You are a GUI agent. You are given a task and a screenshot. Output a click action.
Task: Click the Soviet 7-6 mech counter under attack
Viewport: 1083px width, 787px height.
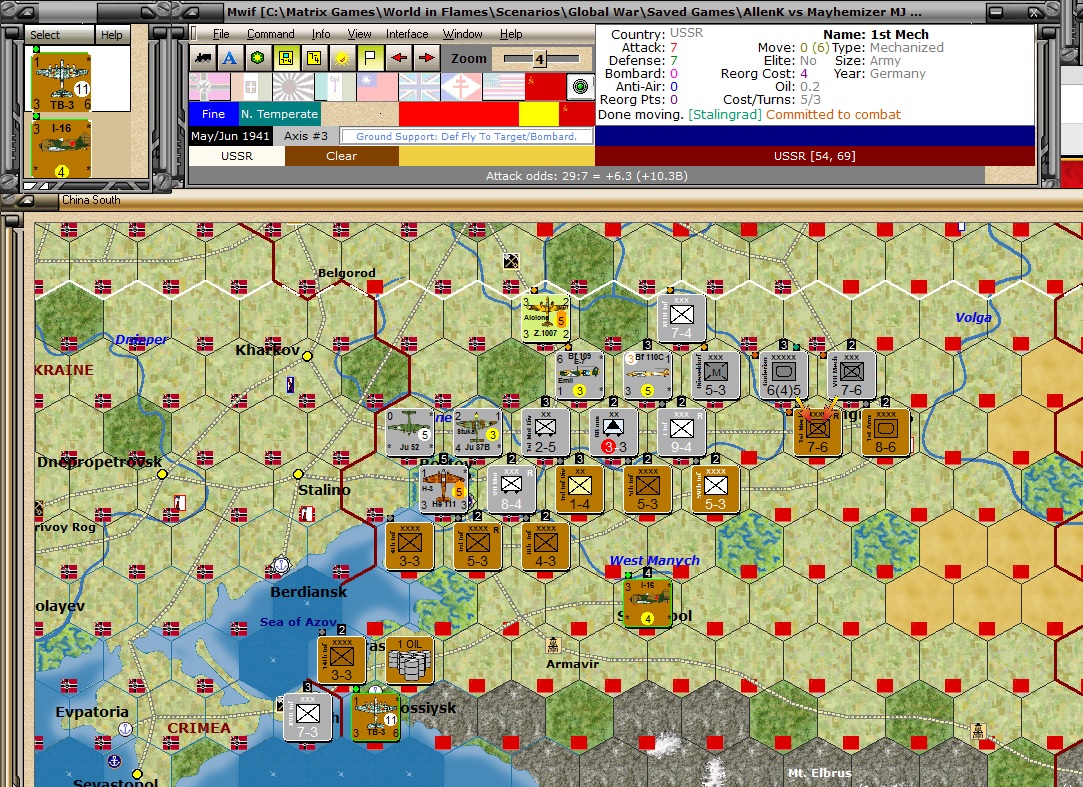pos(817,432)
